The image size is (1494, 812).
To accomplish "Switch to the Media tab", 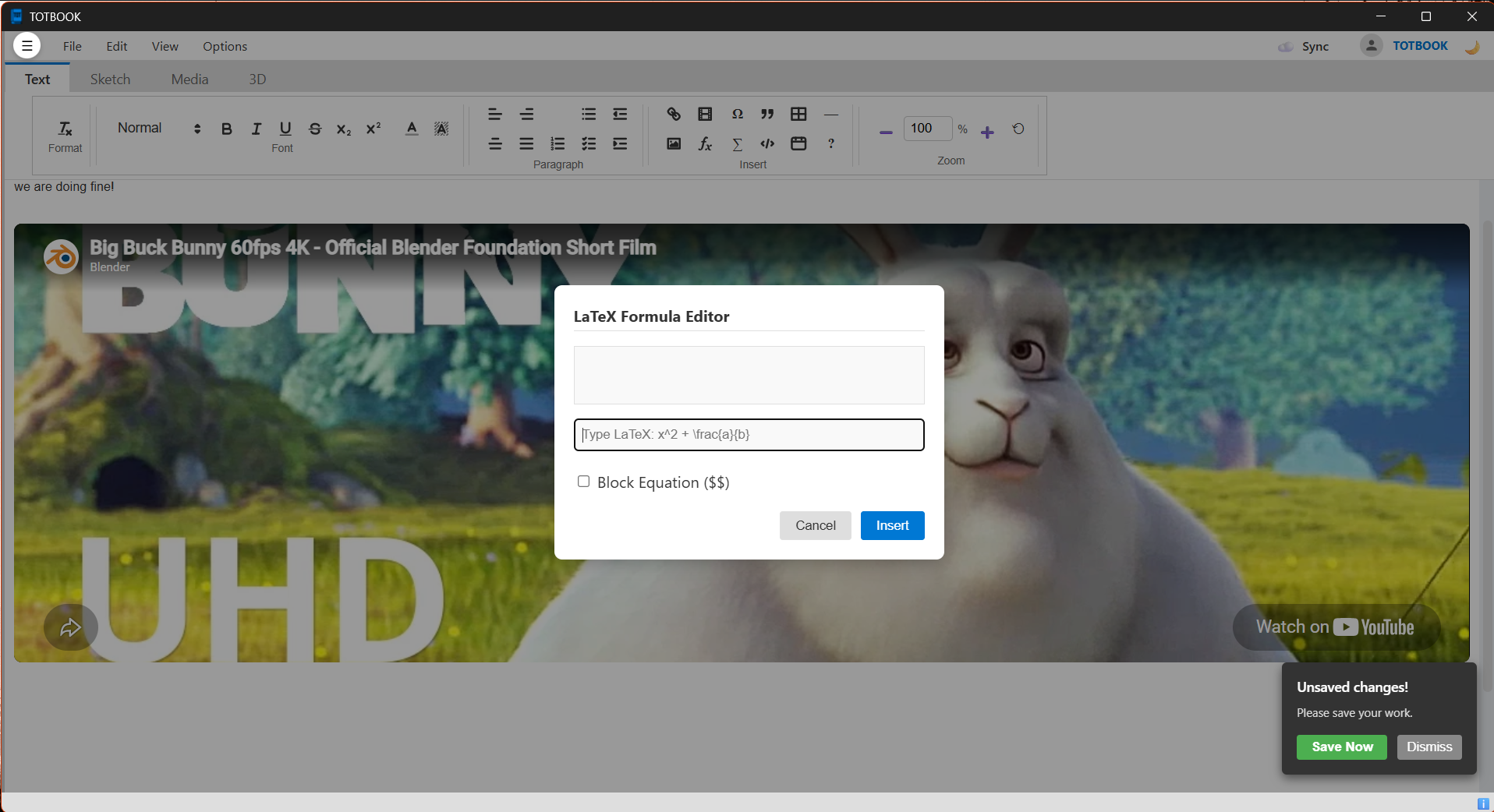I will [189, 79].
